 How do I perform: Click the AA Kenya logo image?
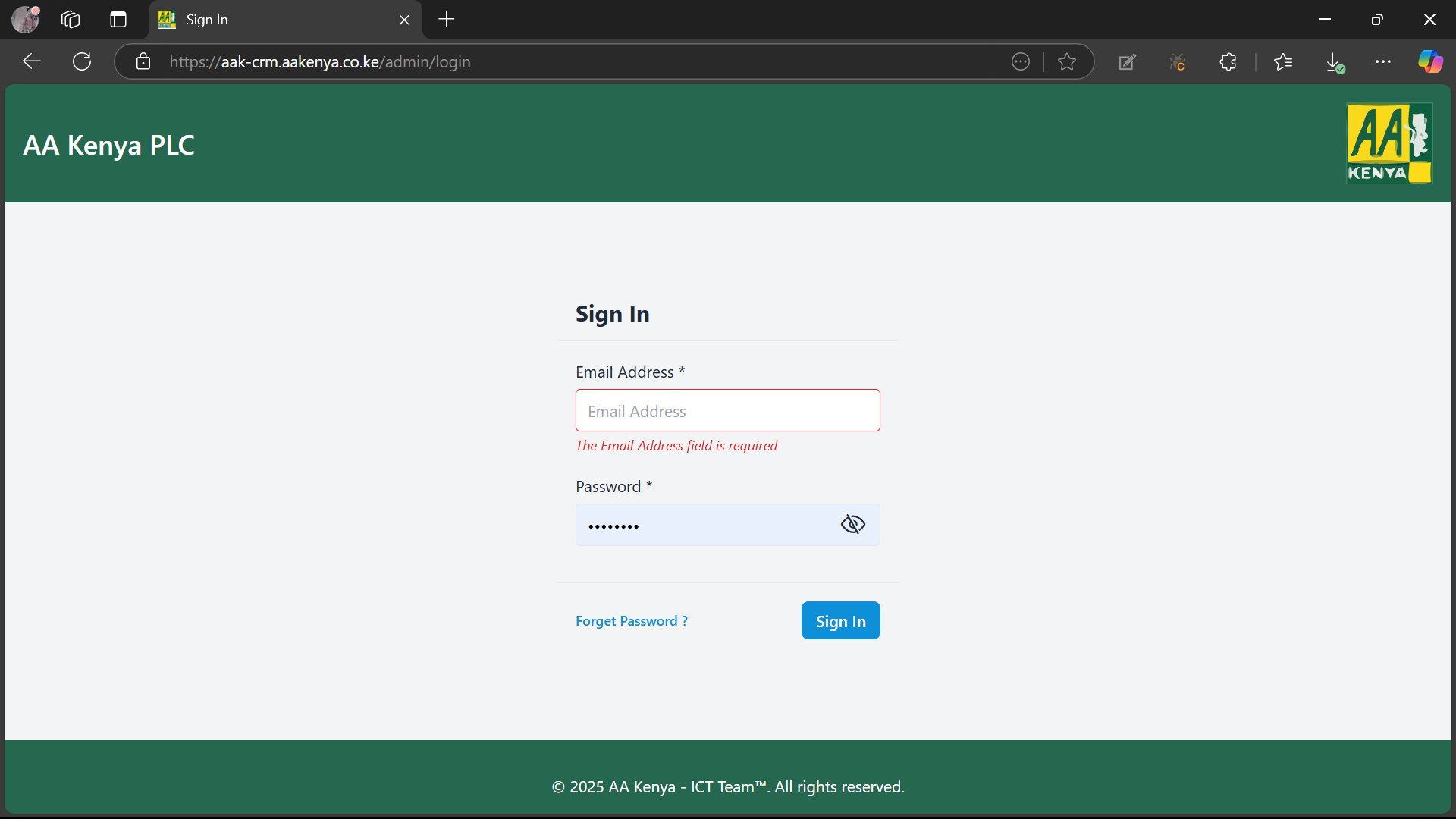(x=1389, y=143)
